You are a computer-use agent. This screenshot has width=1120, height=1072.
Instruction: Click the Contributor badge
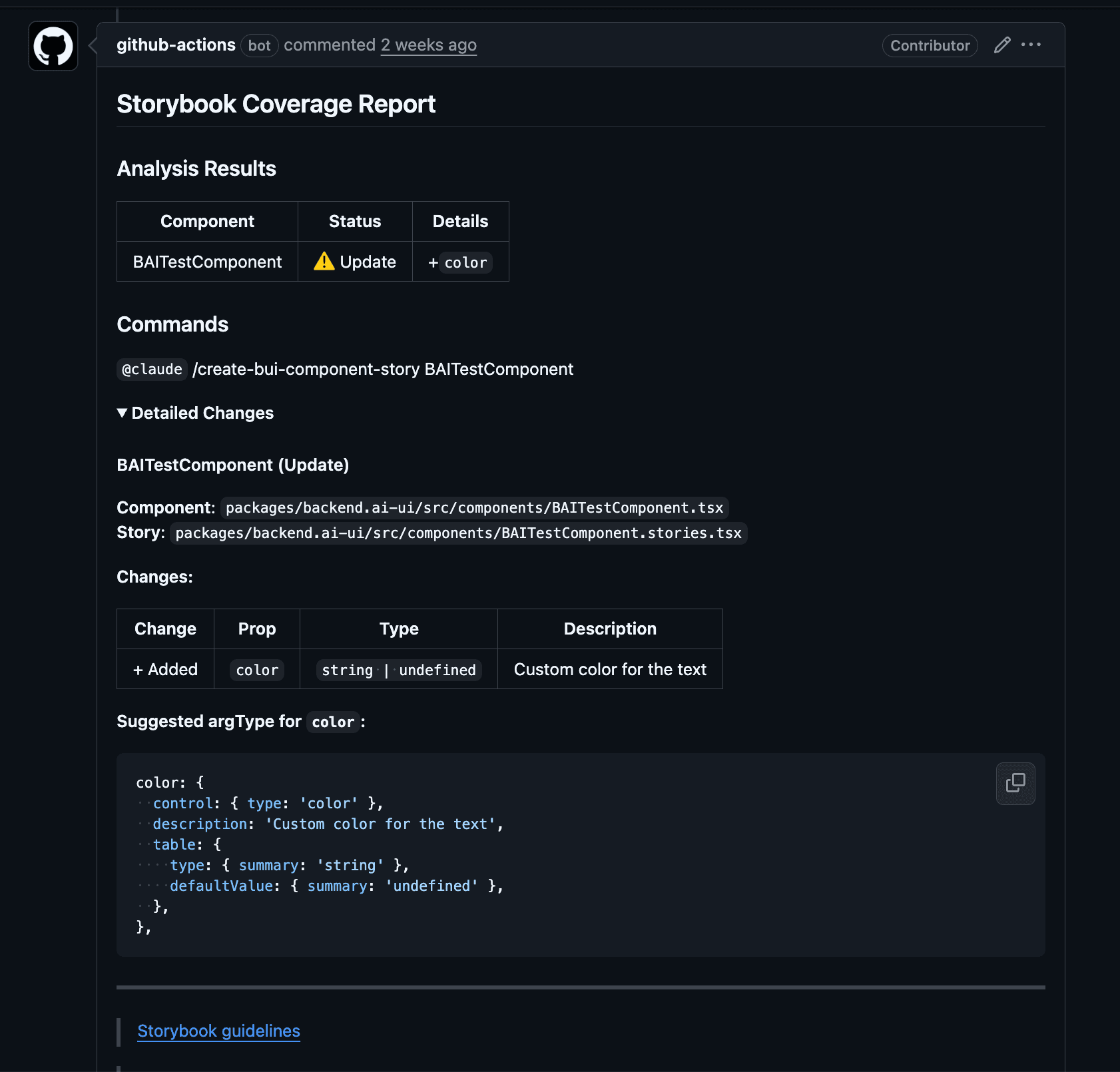pyautogui.click(x=930, y=45)
